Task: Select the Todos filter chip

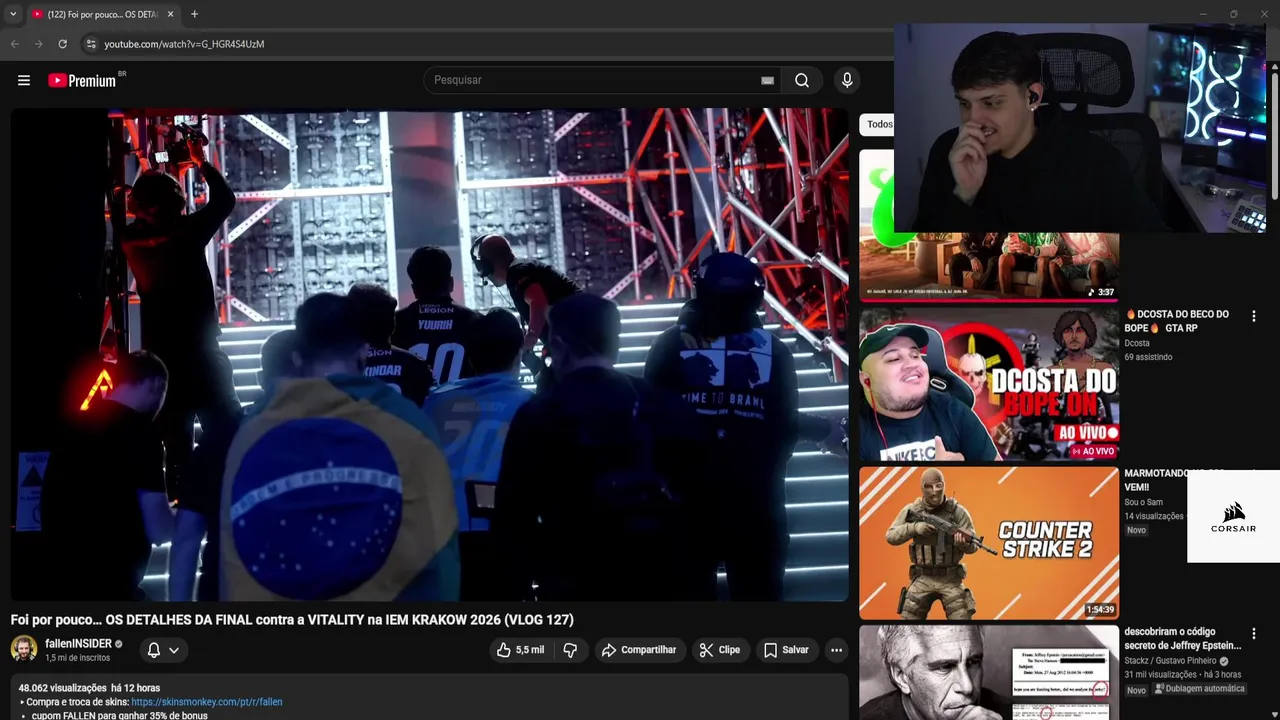Action: click(878, 125)
